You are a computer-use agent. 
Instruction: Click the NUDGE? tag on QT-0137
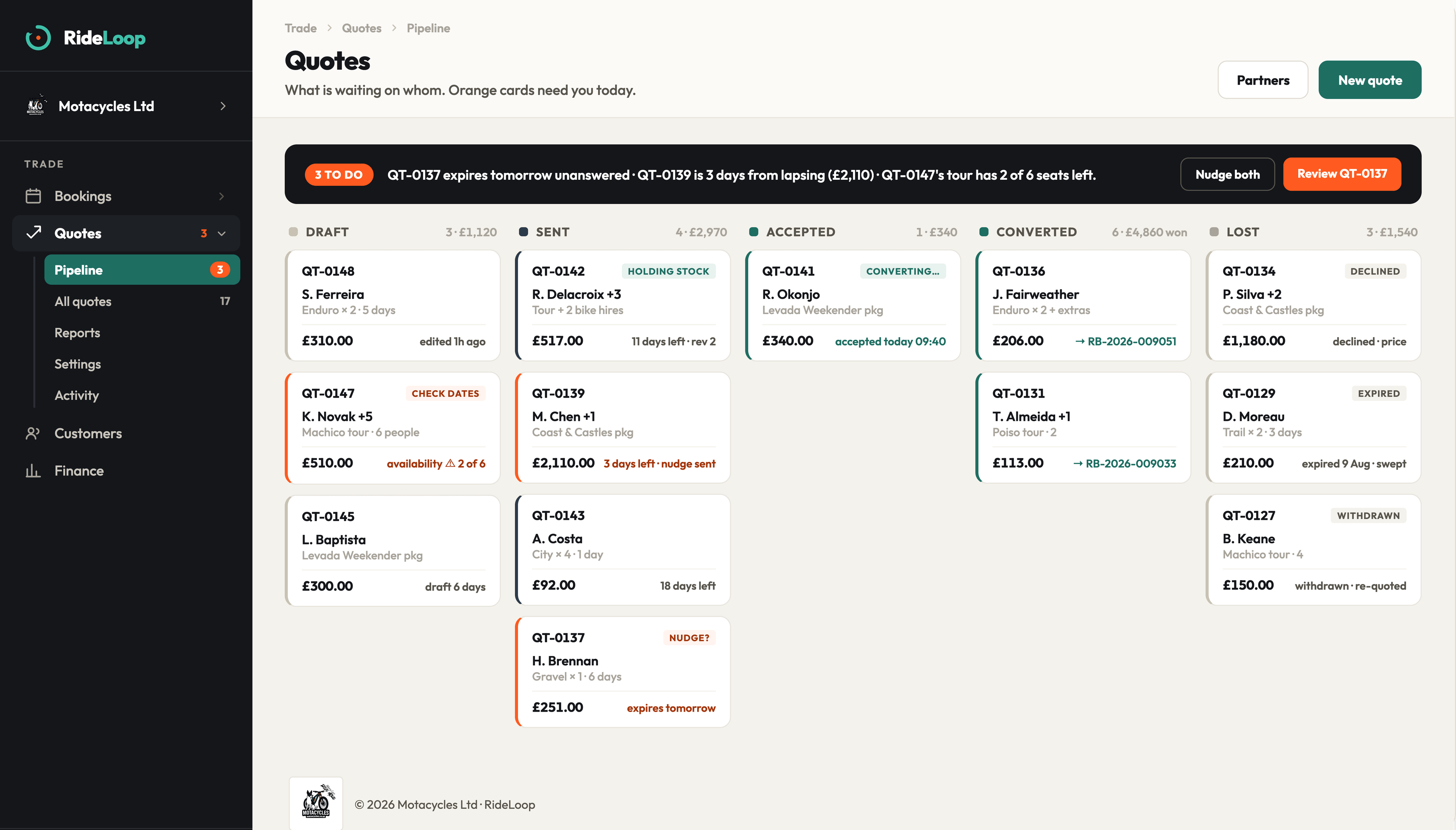pos(689,637)
